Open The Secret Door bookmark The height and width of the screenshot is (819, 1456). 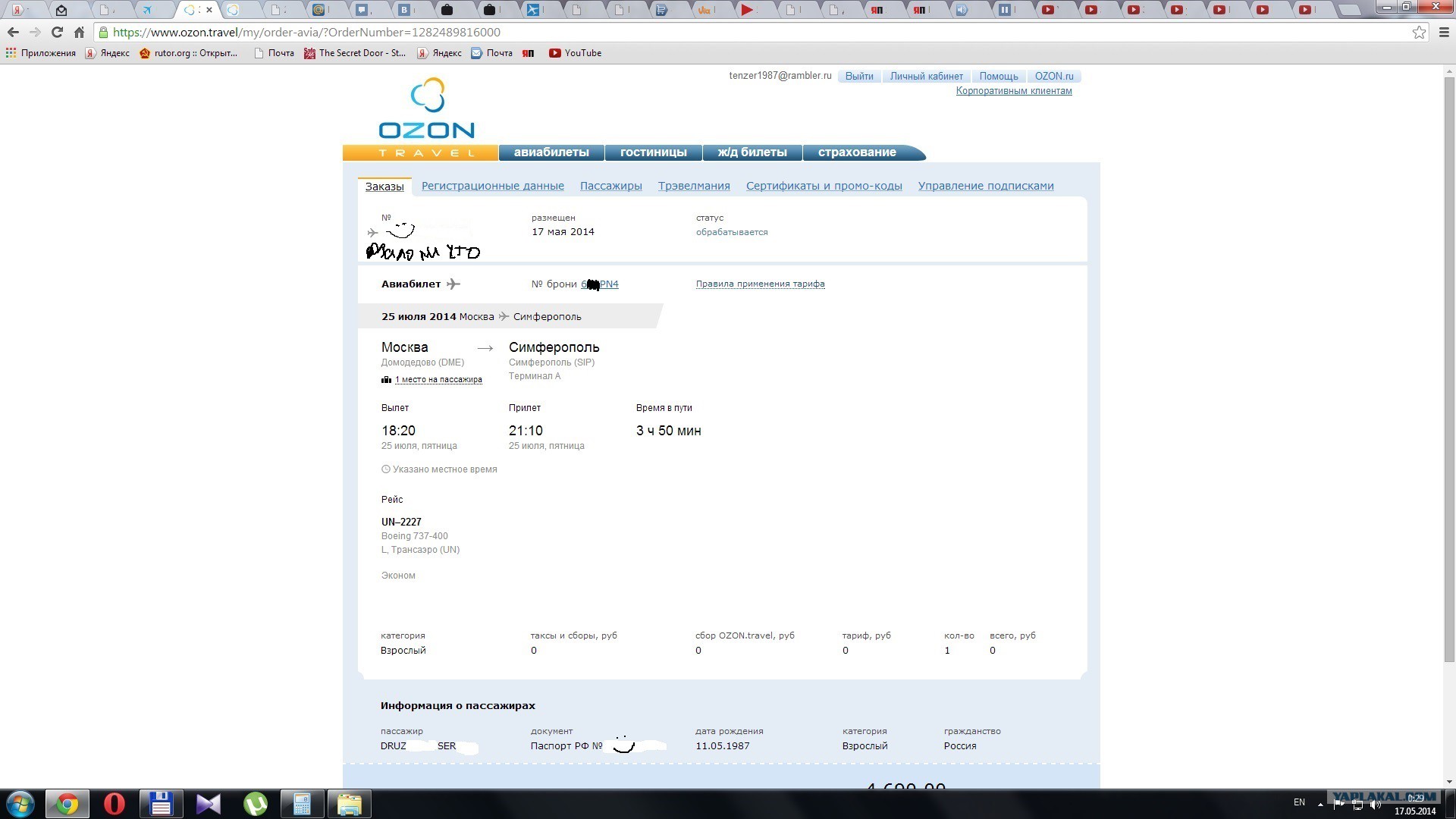coord(355,53)
